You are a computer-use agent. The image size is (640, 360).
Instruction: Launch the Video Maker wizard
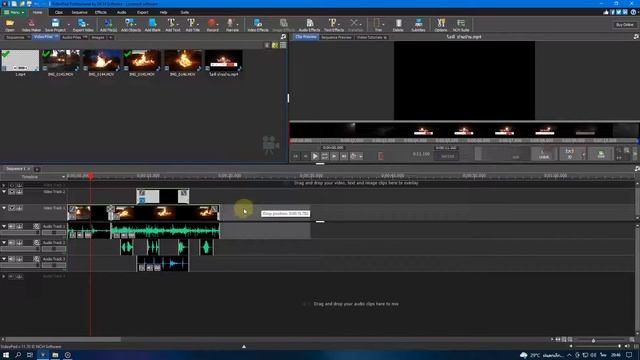coord(31,25)
